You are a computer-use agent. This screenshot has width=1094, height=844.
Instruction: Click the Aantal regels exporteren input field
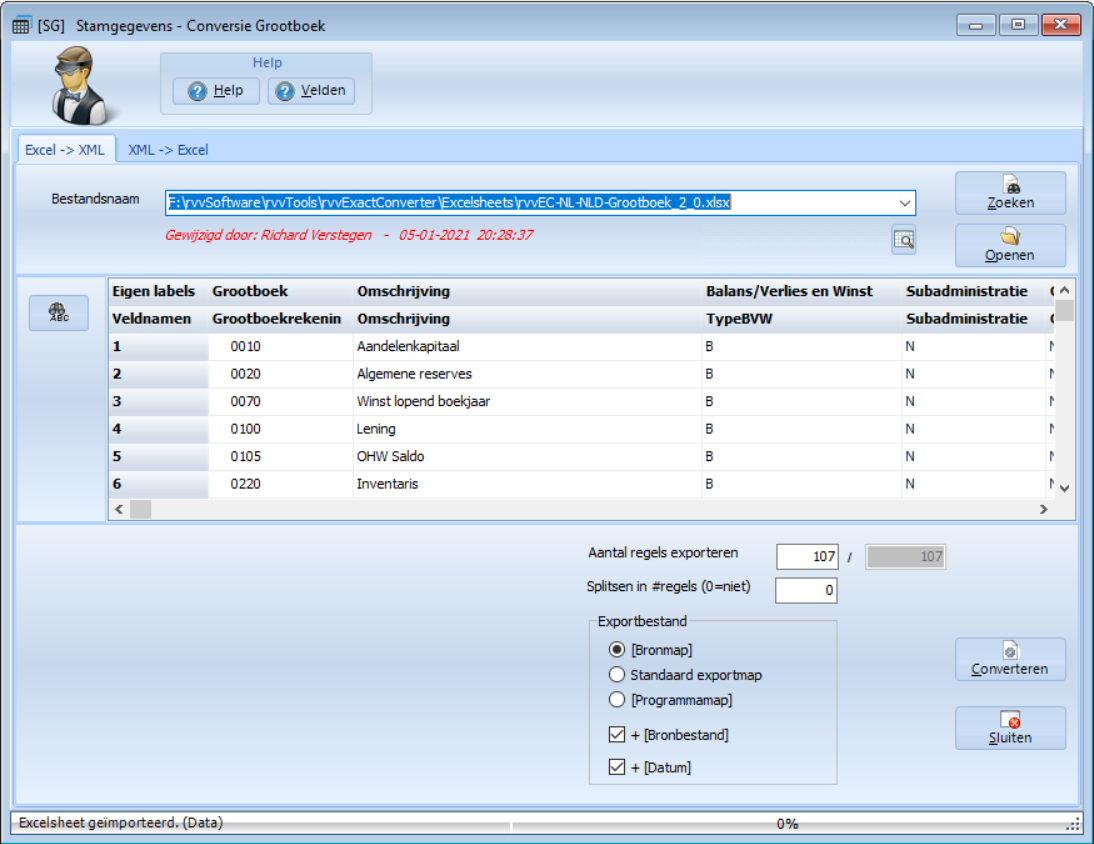pyautogui.click(x=807, y=557)
